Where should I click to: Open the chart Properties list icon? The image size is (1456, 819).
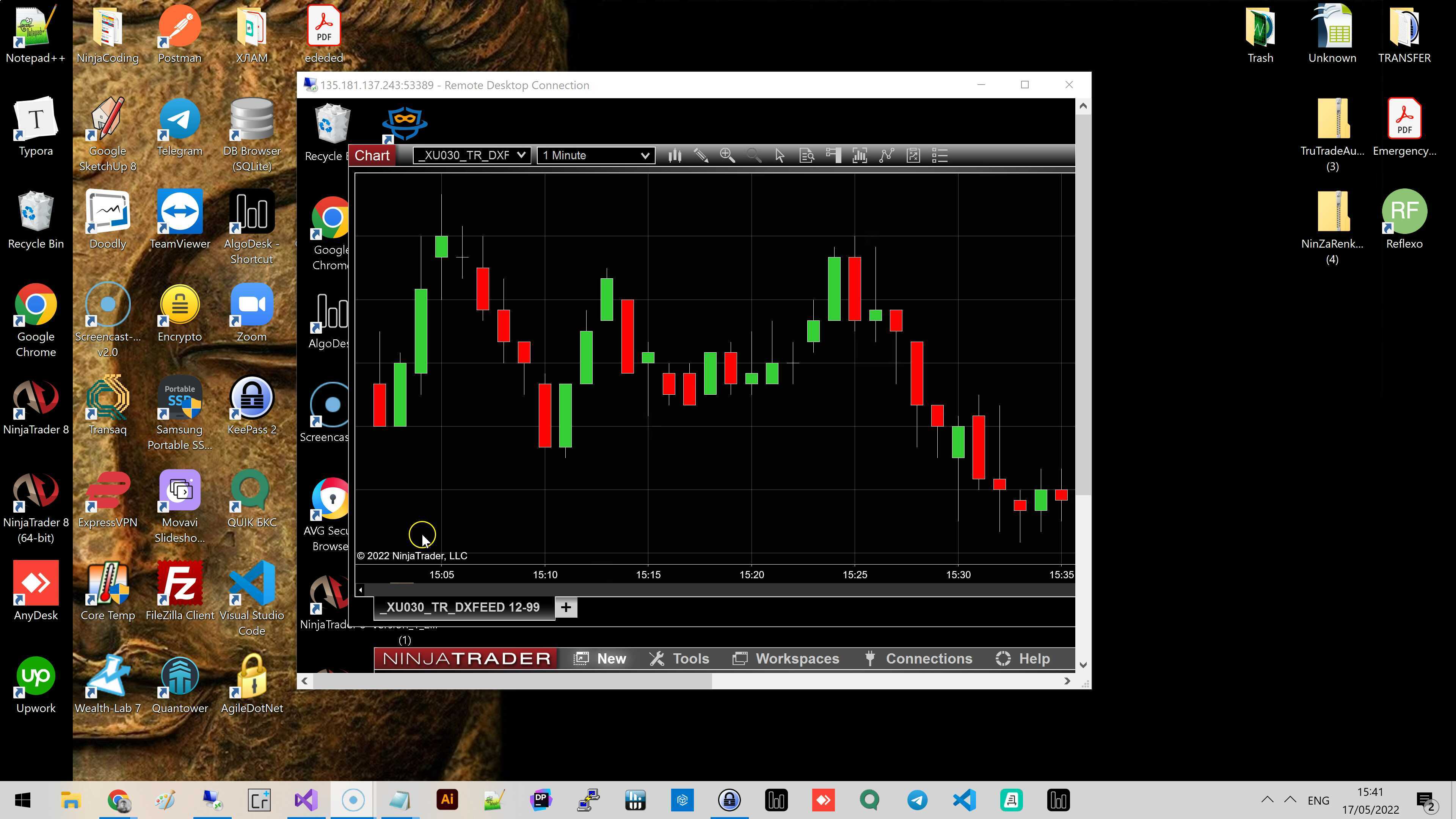pyautogui.click(x=940, y=155)
